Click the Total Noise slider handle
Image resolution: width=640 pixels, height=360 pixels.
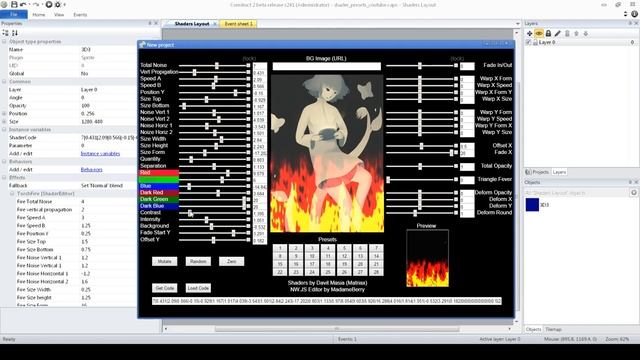(x=217, y=65)
